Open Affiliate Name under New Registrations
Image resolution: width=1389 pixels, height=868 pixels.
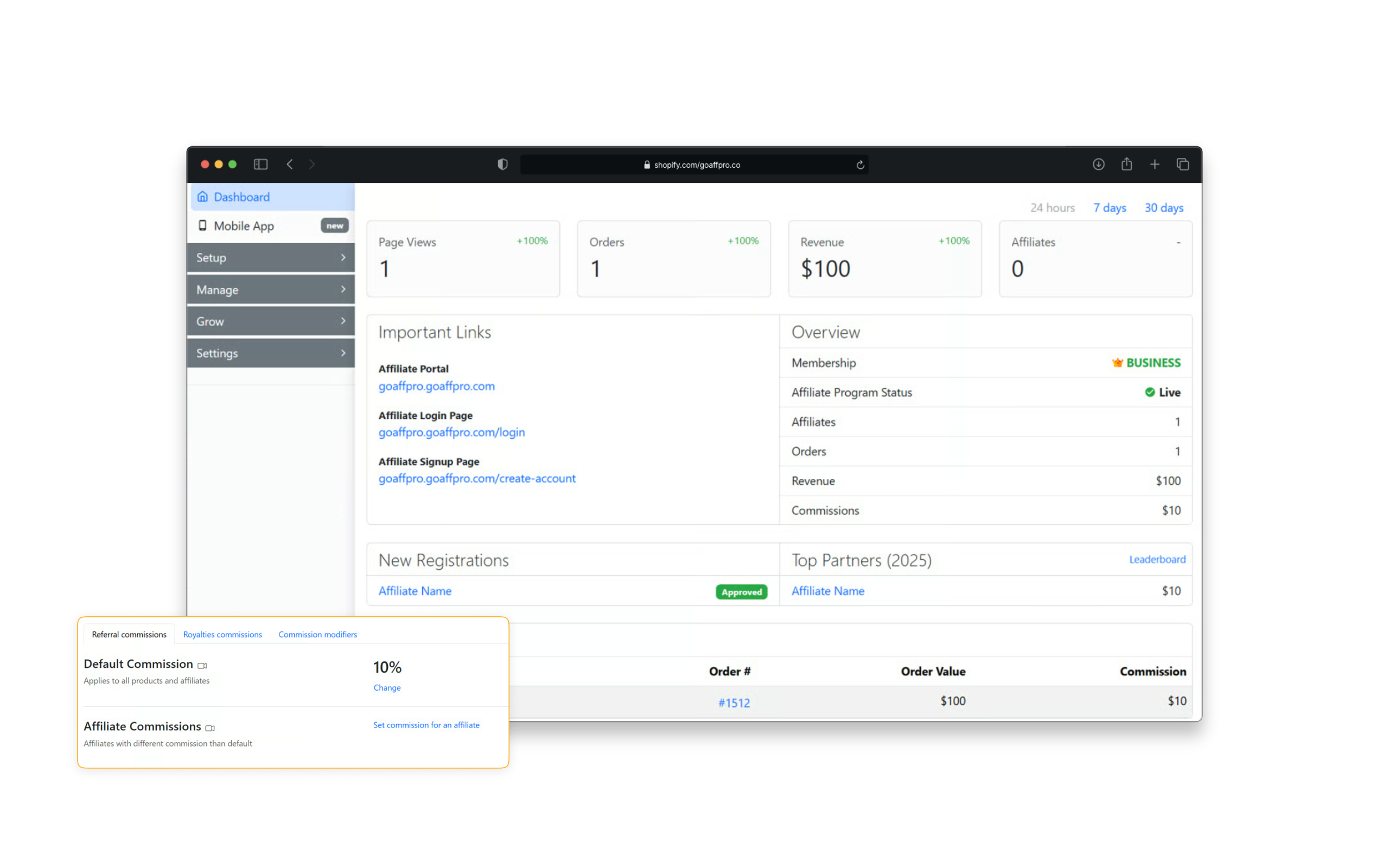point(415,591)
